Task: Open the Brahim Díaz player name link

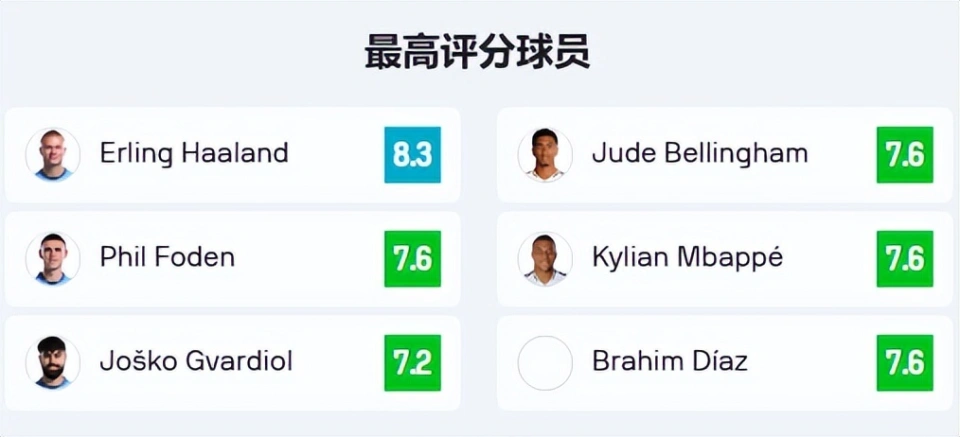Action: (670, 361)
